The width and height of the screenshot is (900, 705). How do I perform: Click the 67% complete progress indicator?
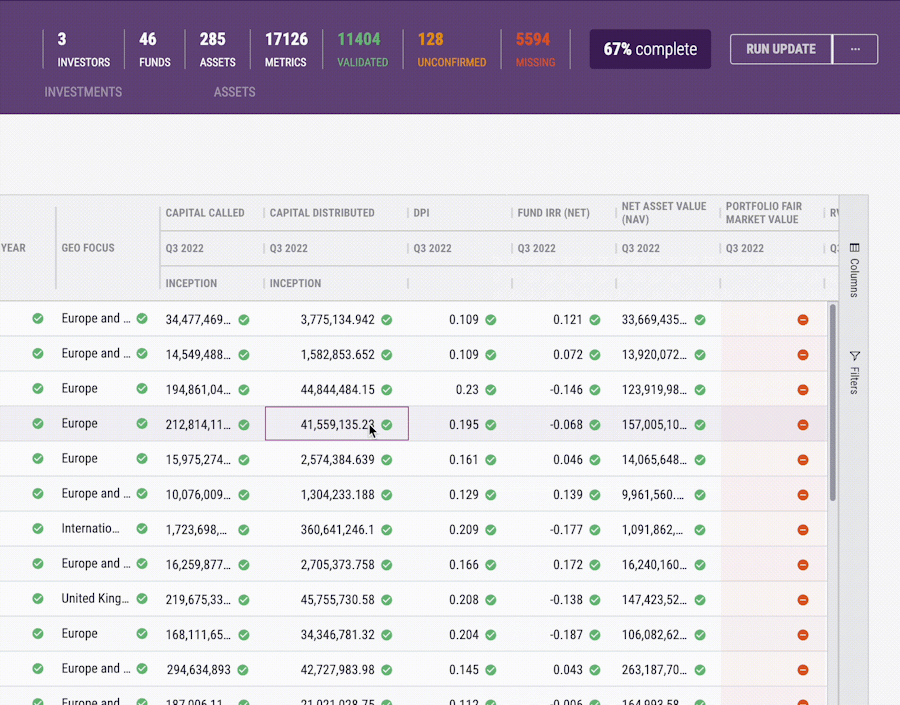coord(650,49)
